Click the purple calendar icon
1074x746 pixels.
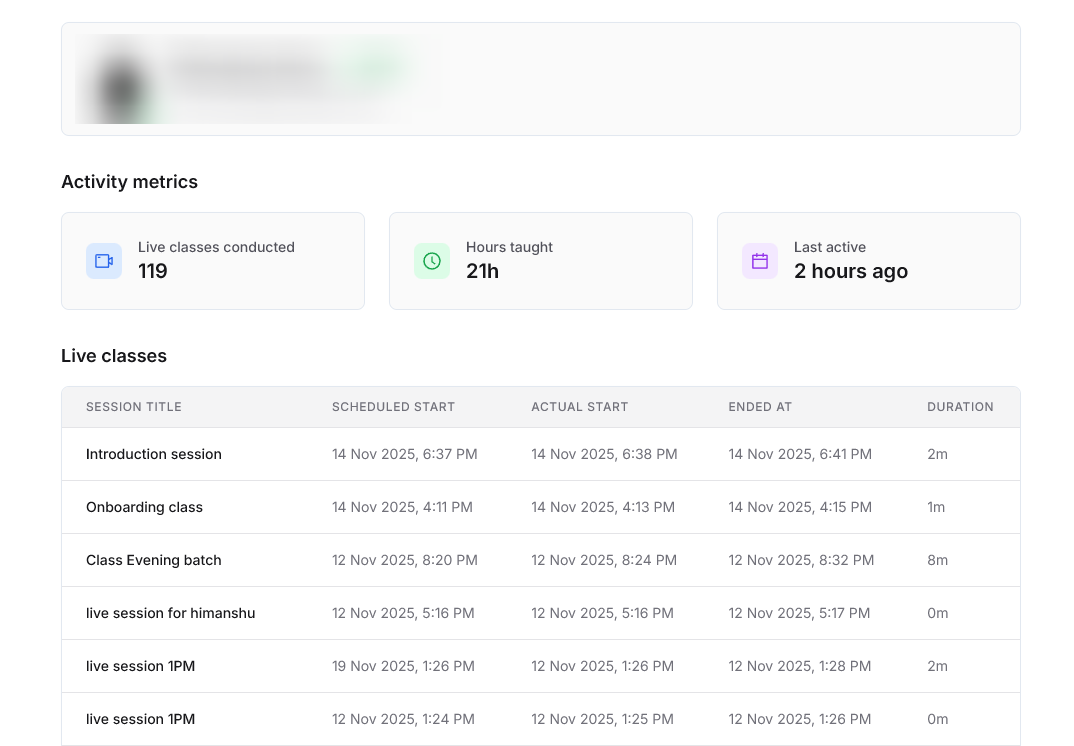pos(760,261)
